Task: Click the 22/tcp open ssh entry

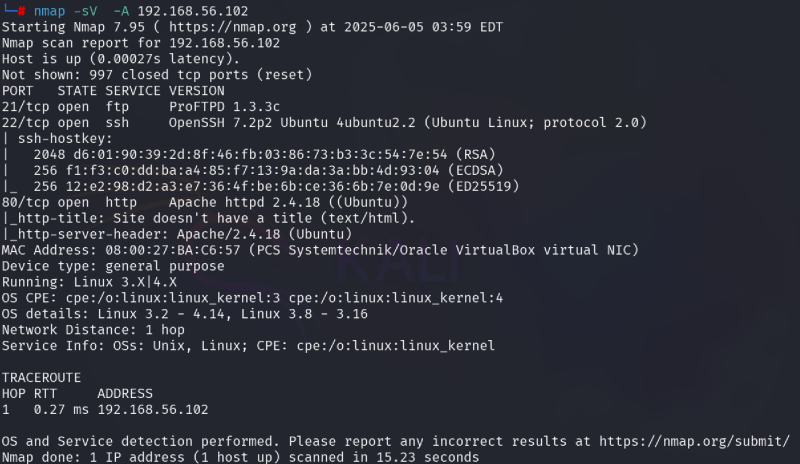Action: [x=65, y=123]
